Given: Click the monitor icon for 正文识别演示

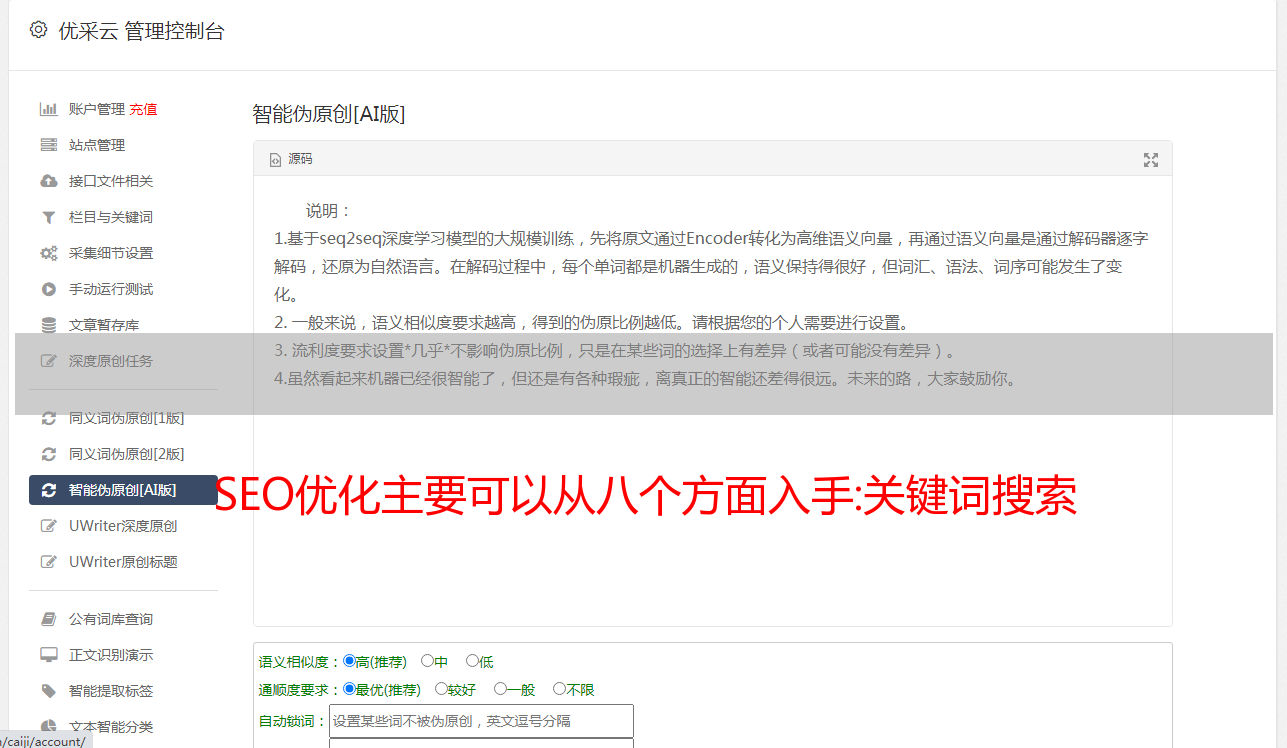Looking at the screenshot, I should (48, 655).
